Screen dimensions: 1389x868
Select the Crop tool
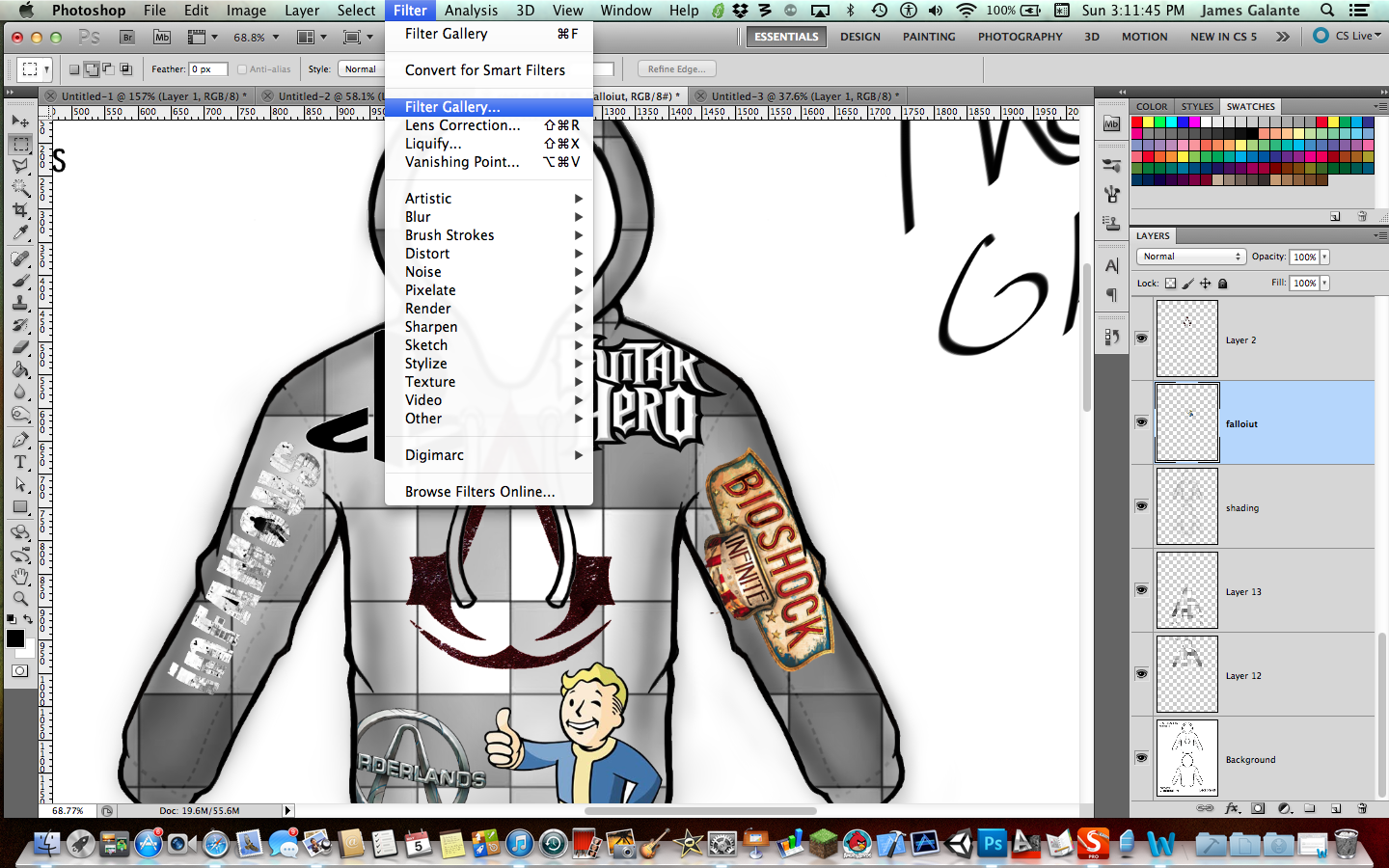coord(20,210)
